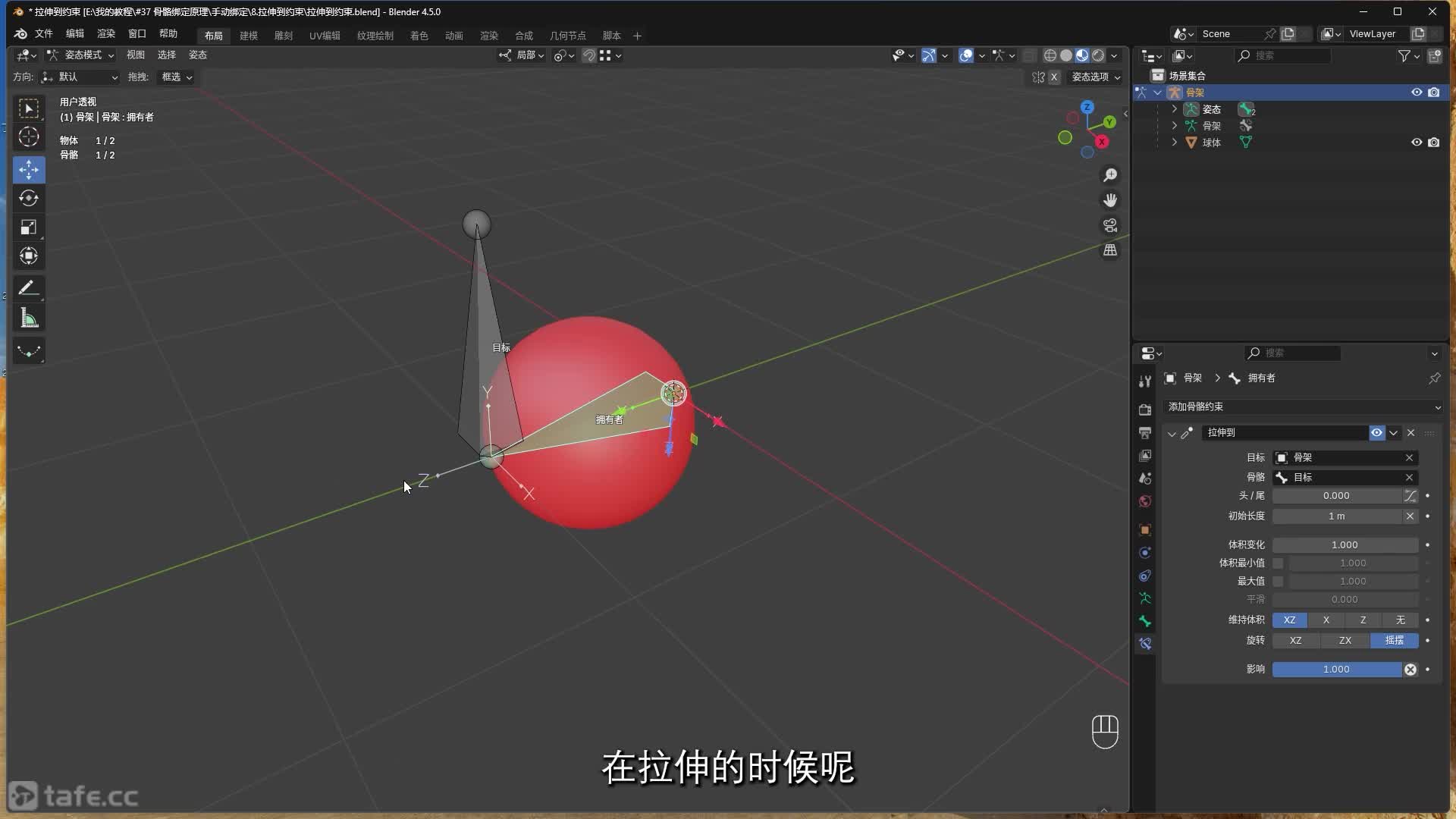Open the Object properties tab
The height and width of the screenshot is (819, 1456).
(1145, 529)
